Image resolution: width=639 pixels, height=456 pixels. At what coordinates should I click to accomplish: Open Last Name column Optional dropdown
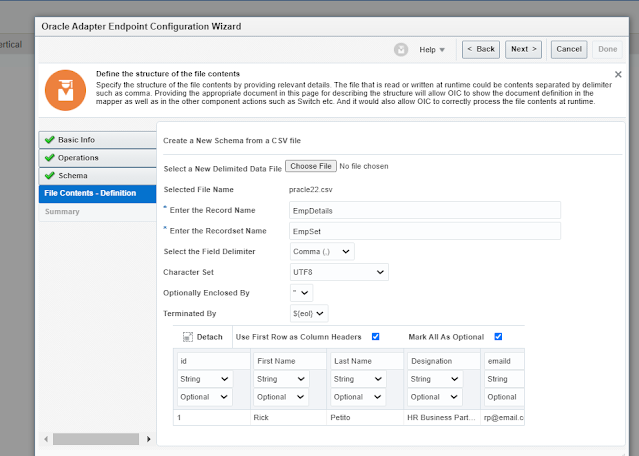[358, 397]
